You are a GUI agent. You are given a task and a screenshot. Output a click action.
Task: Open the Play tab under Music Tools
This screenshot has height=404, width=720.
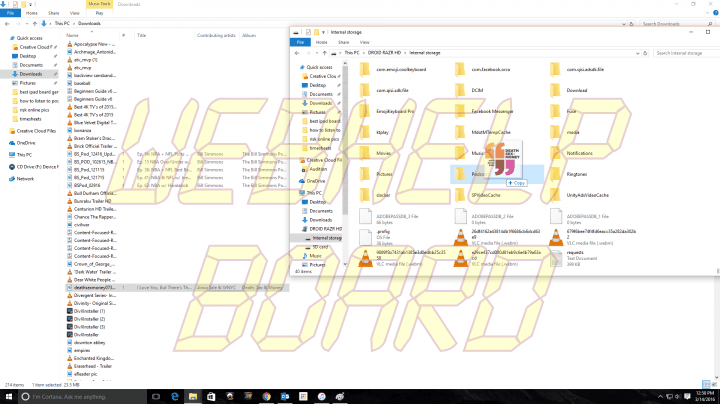[x=99, y=13]
